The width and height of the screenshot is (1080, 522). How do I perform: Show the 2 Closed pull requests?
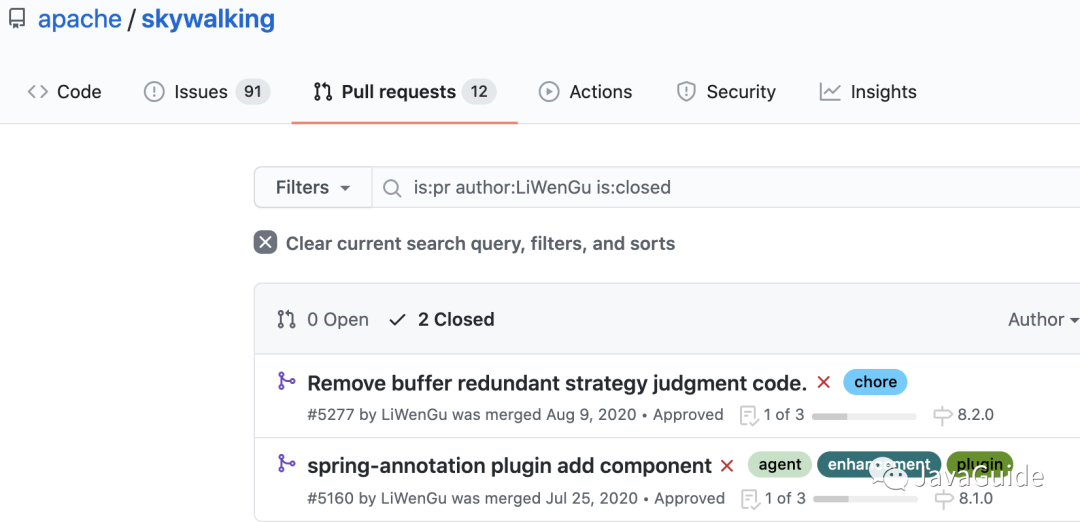(442, 320)
